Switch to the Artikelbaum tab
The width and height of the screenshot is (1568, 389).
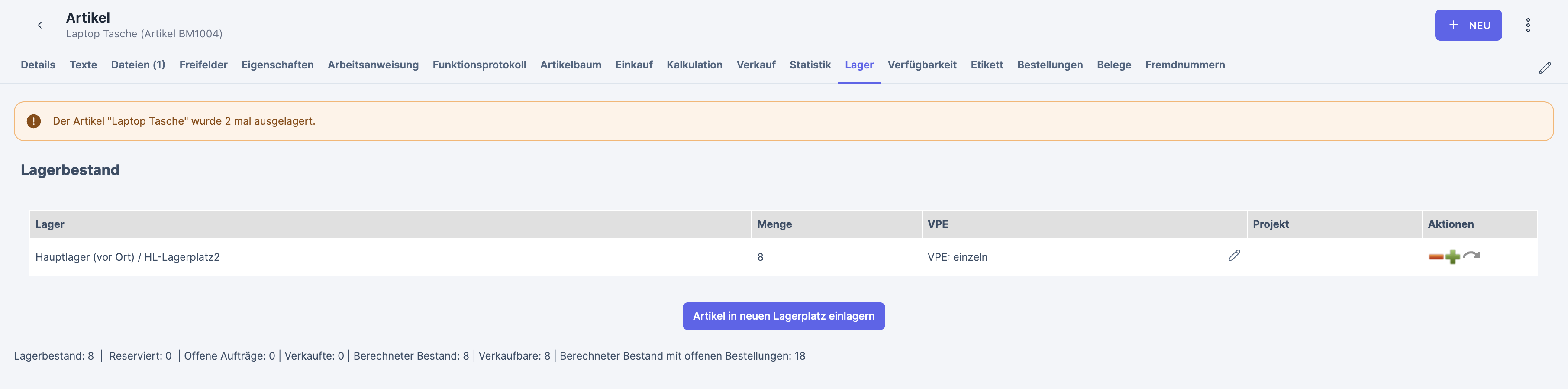click(x=570, y=65)
